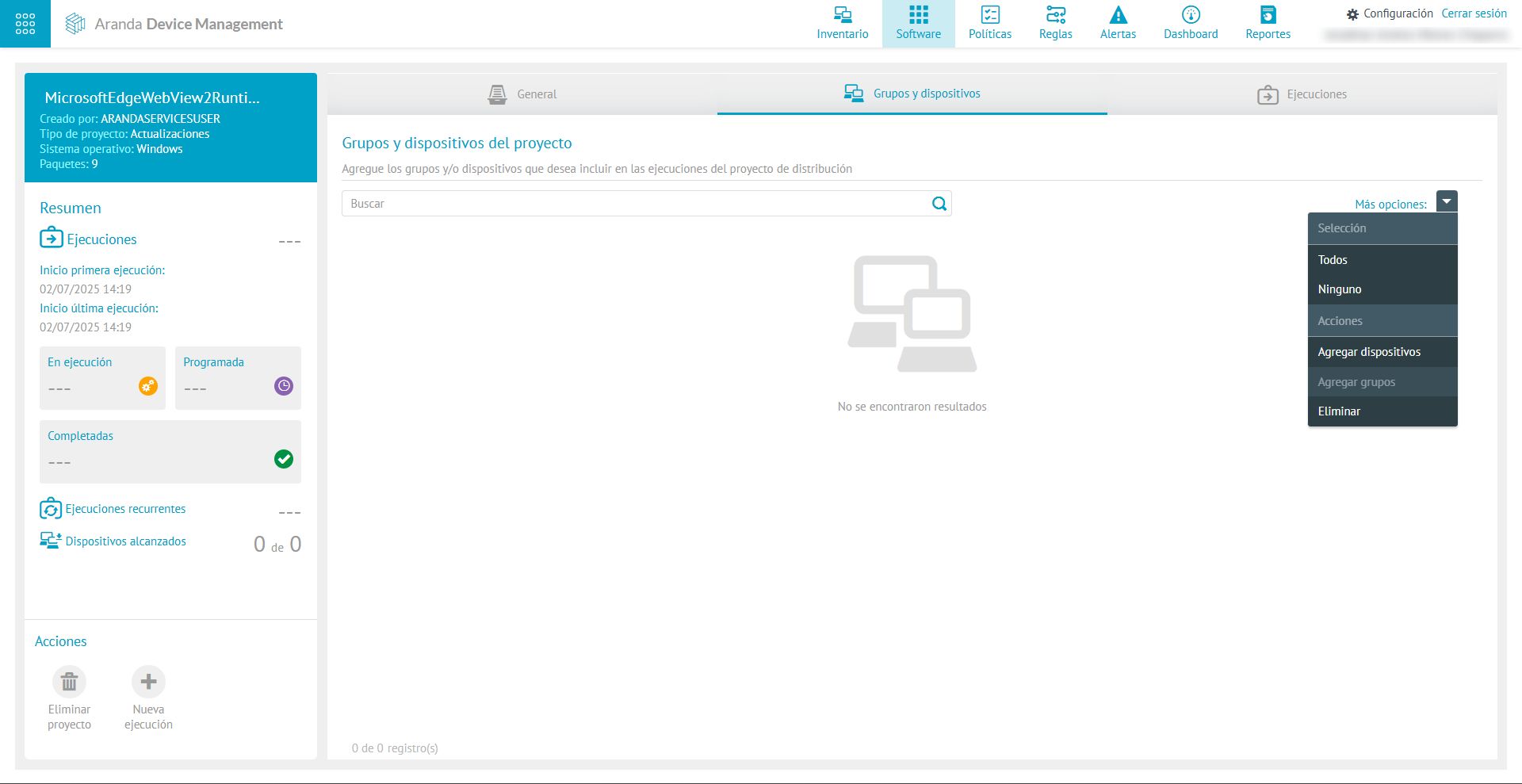The image size is (1522, 784).
Task: Open the Dashboard module
Action: coord(1191,24)
